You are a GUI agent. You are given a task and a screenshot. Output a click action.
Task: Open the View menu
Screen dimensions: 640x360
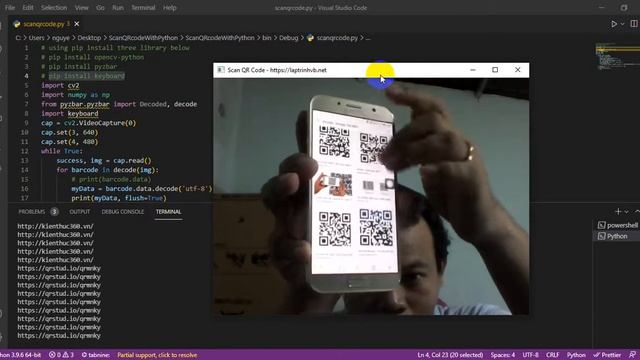point(82,7)
